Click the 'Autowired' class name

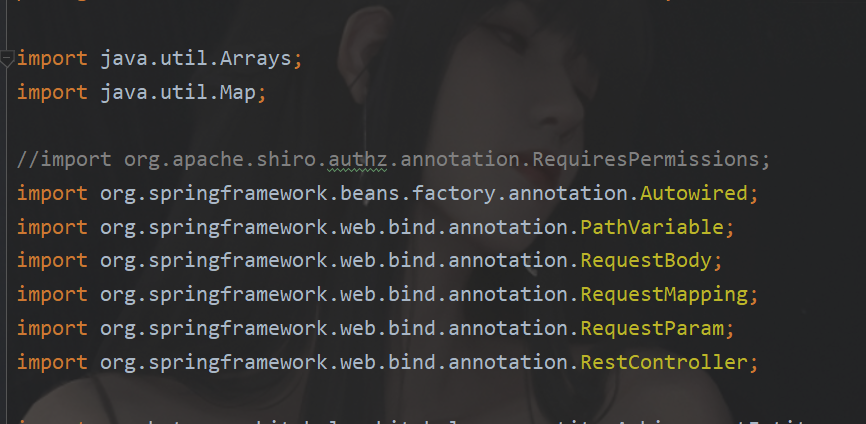(x=694, y=193)
